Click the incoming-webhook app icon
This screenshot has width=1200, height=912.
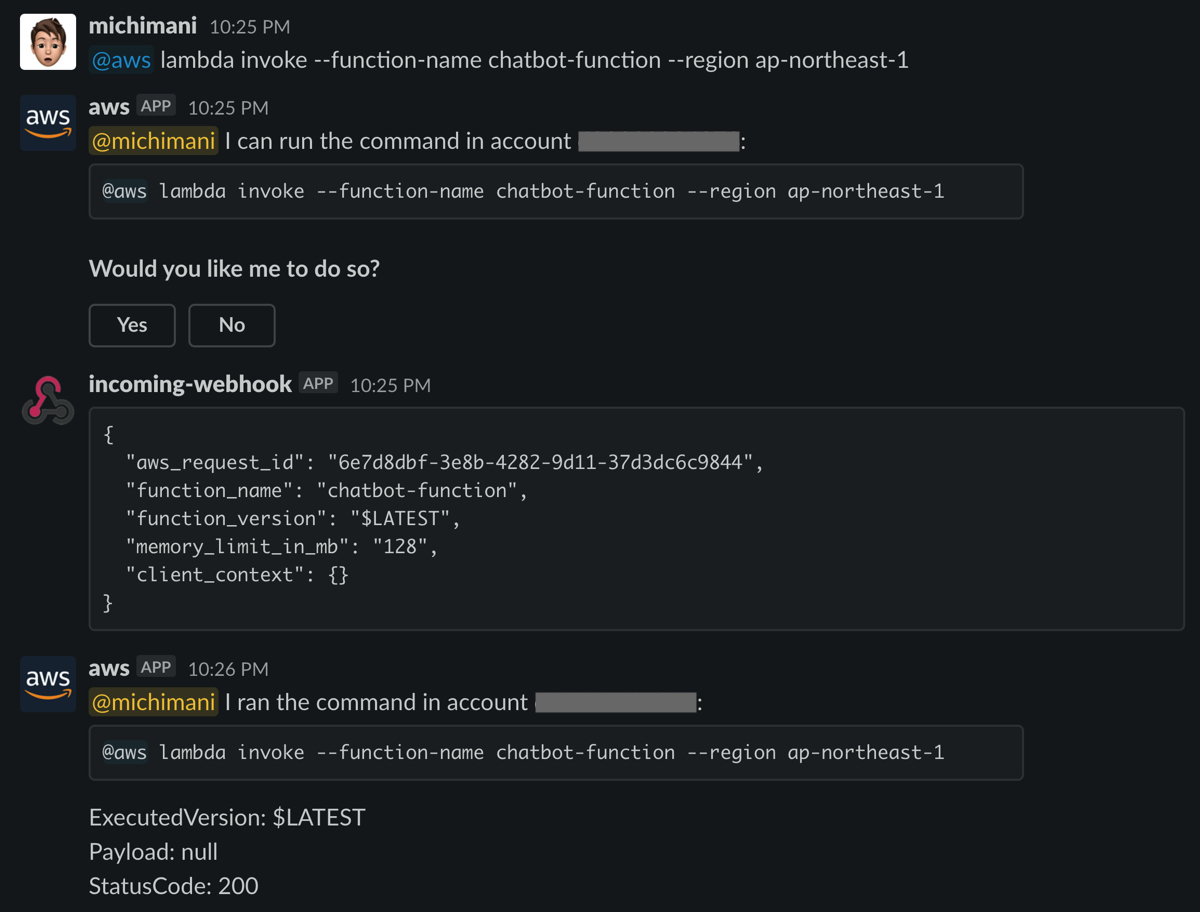pyautogui.click(x=47, y=399)
